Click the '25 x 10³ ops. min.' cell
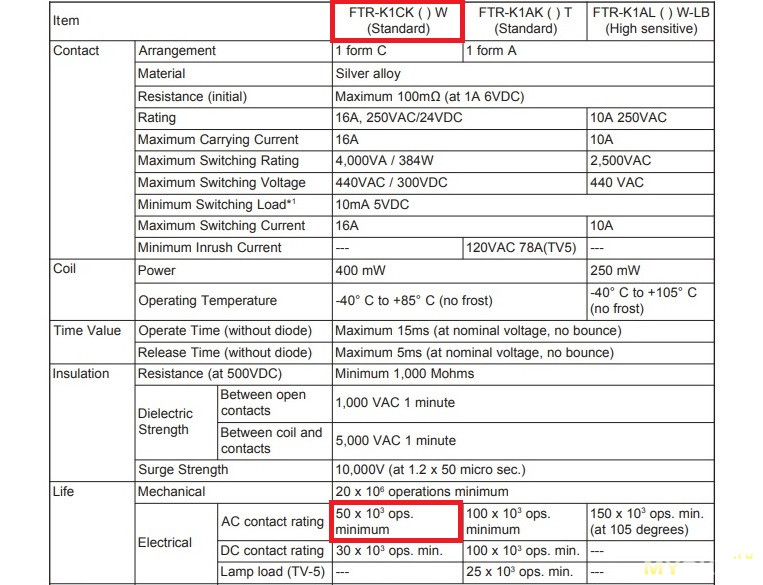 pos(525,572)
